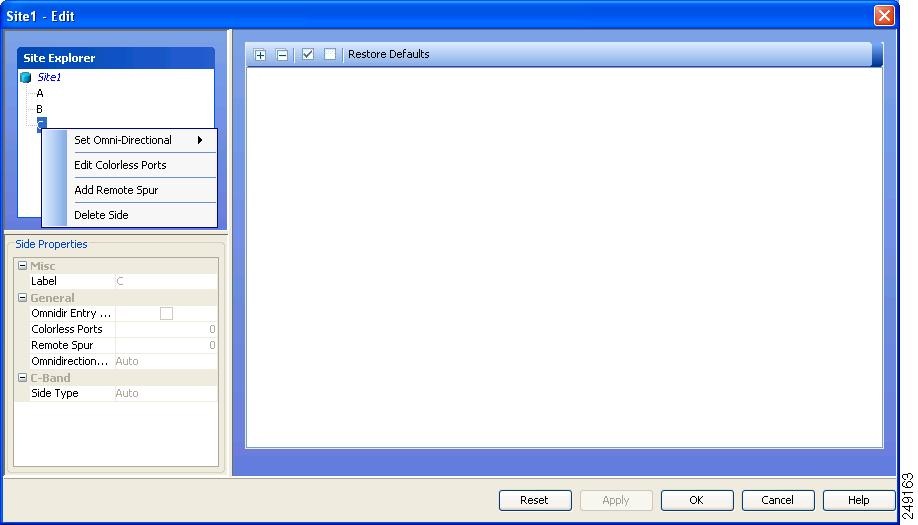
Task: Open the Side Type Auto value dropdown
Action: tap(166, 393)
